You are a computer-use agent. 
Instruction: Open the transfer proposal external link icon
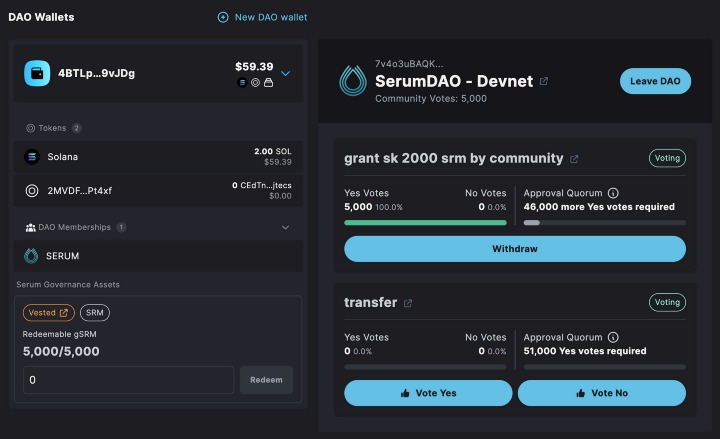(x=408, y=303)
